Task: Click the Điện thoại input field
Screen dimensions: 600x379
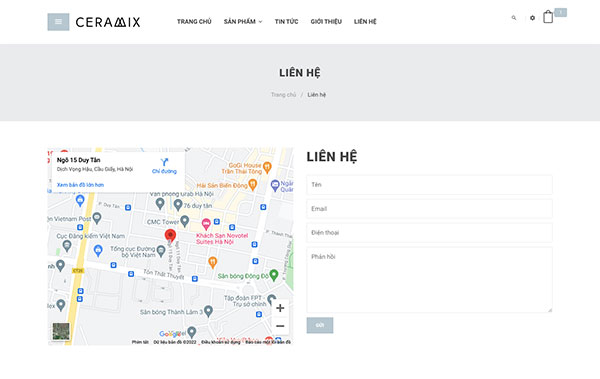Action: point(429,233)
